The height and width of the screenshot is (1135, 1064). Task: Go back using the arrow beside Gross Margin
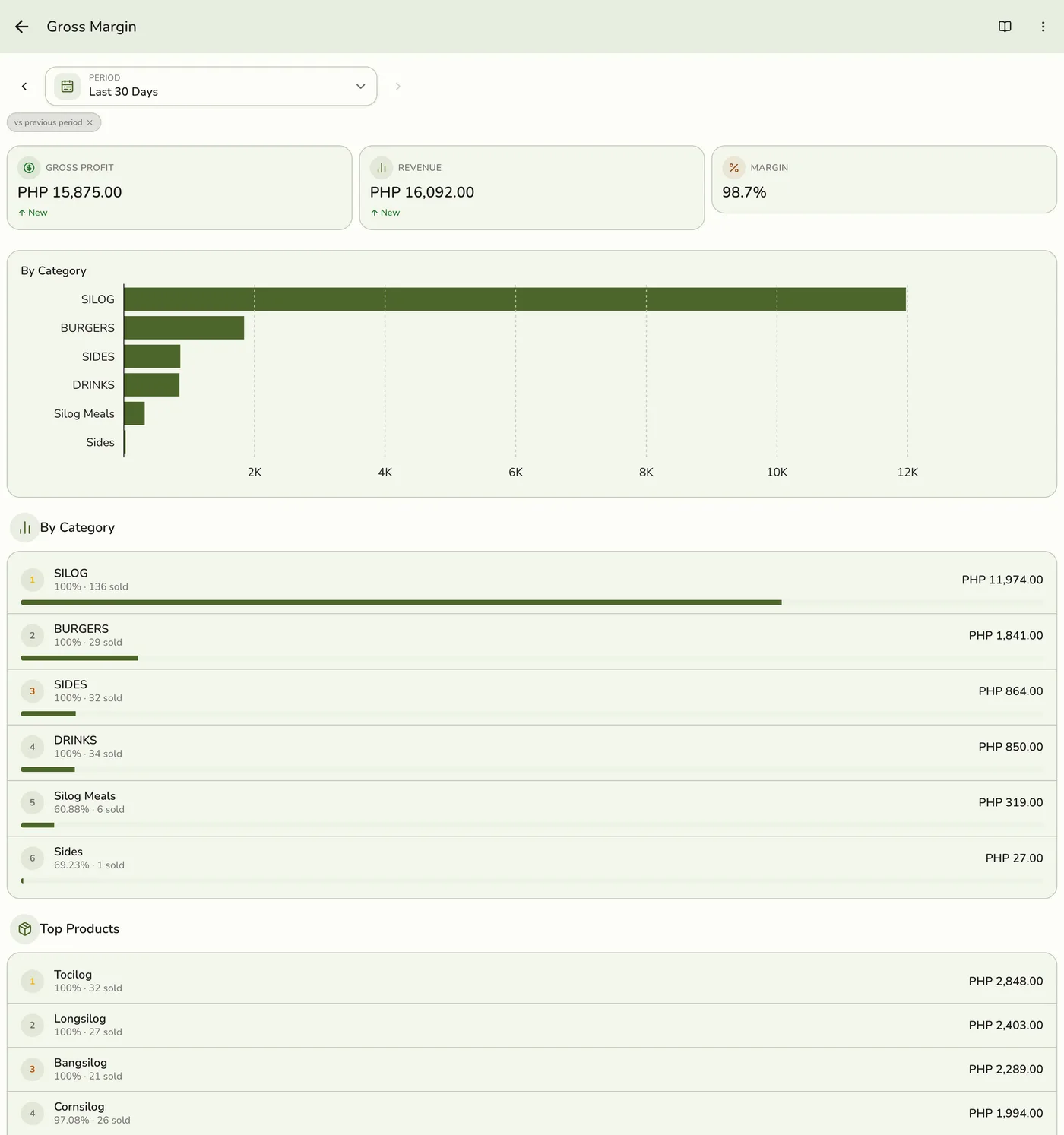click(x=22, y=27)
